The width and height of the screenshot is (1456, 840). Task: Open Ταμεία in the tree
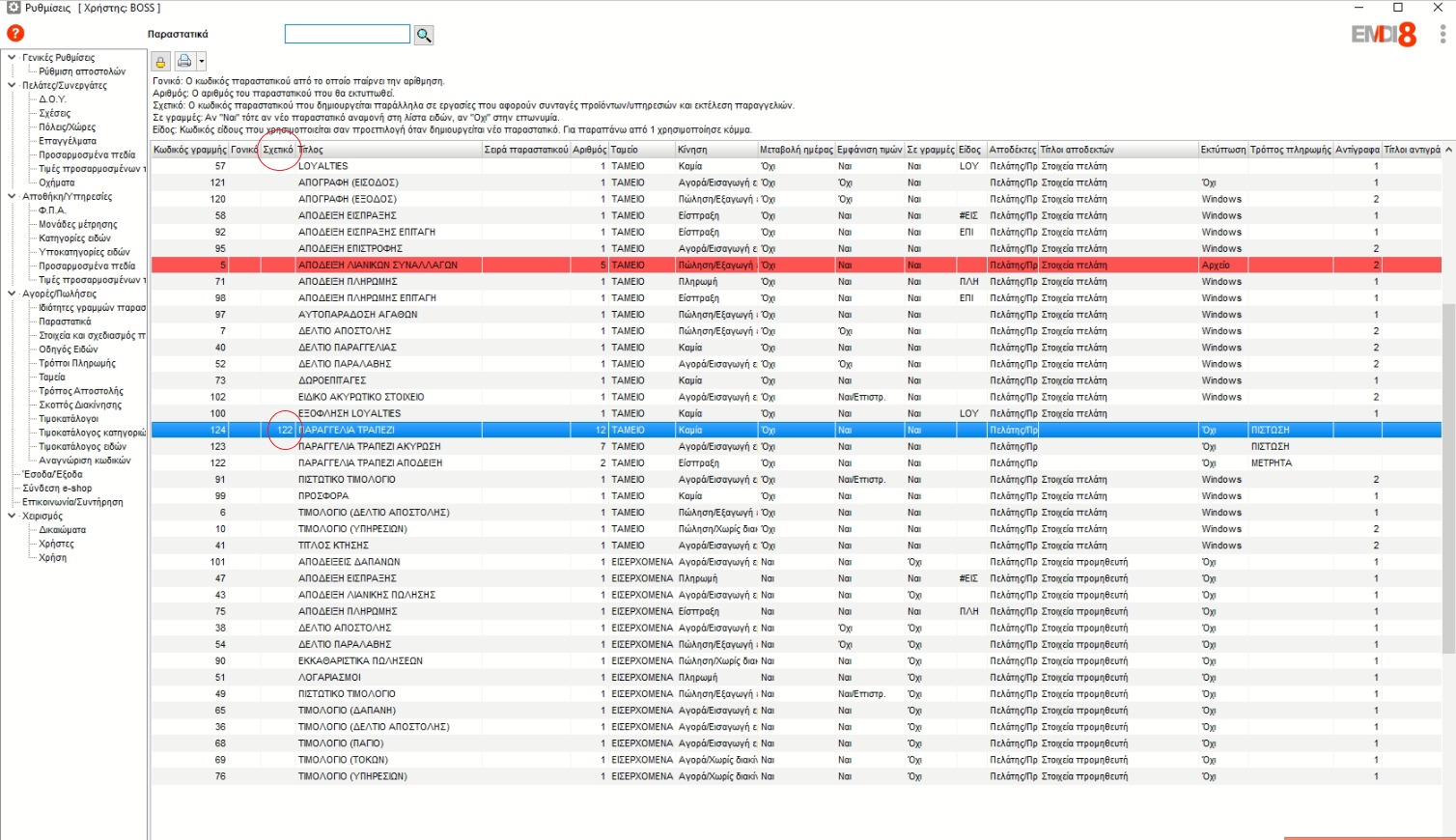pos(52,378)
